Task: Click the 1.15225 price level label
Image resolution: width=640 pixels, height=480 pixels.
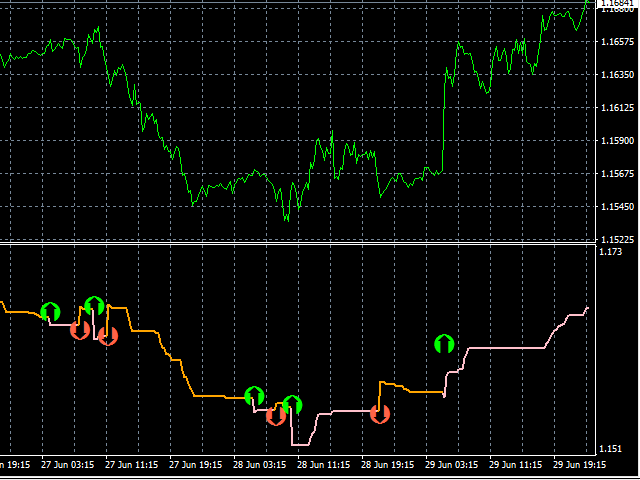Action: click(618, 240)
